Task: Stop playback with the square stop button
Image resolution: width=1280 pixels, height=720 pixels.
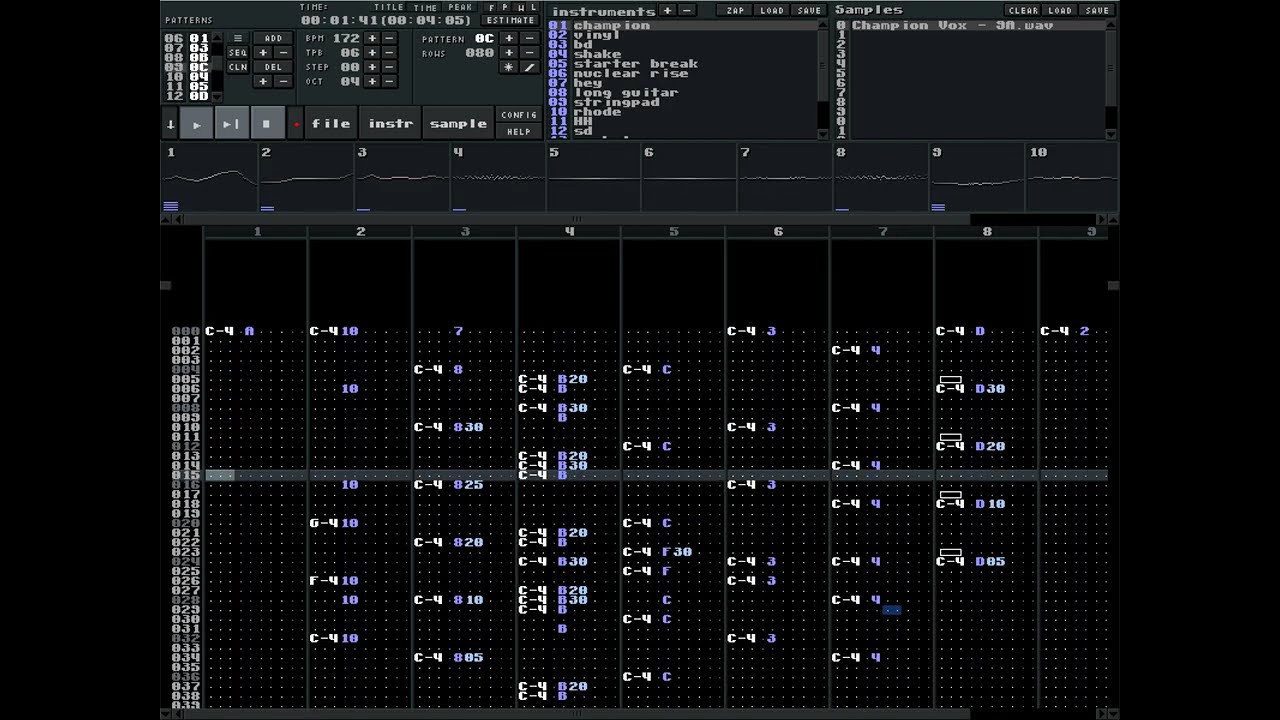Action: (266, 124)
